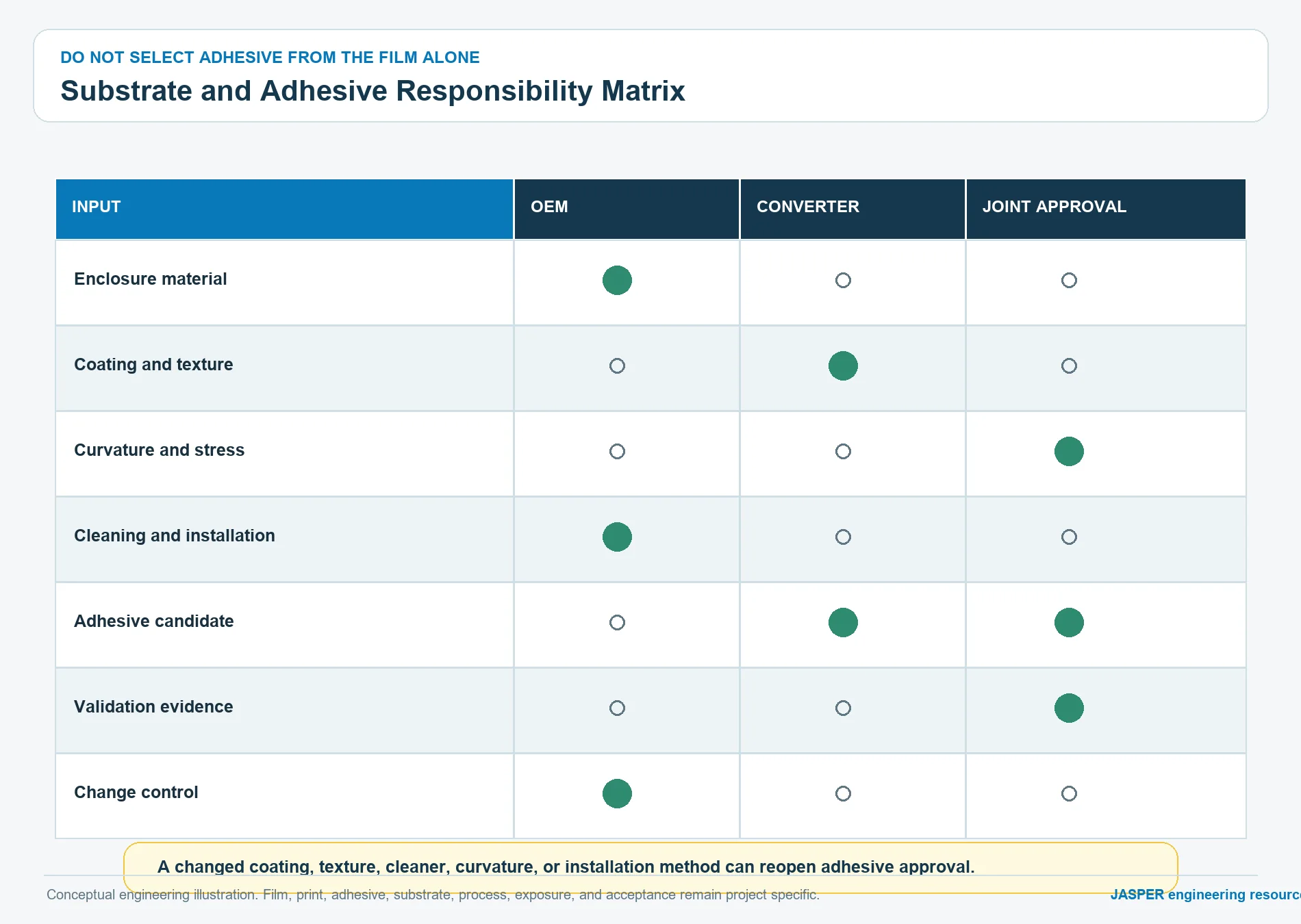Click the filled Joint Approval dot for Curvature and stress

[x=1069, y=451]
